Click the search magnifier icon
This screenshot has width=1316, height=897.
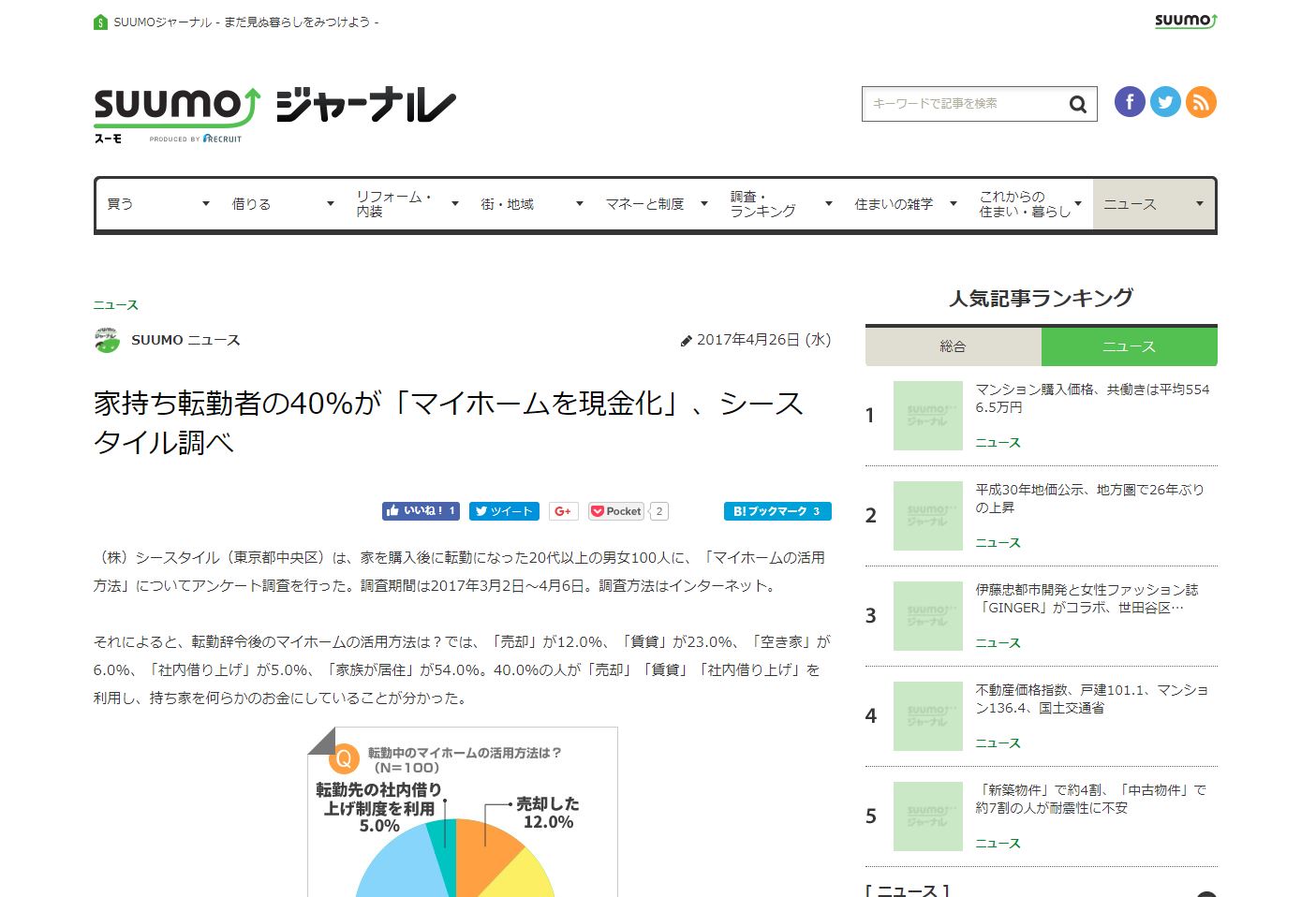tap(1078, 104)
